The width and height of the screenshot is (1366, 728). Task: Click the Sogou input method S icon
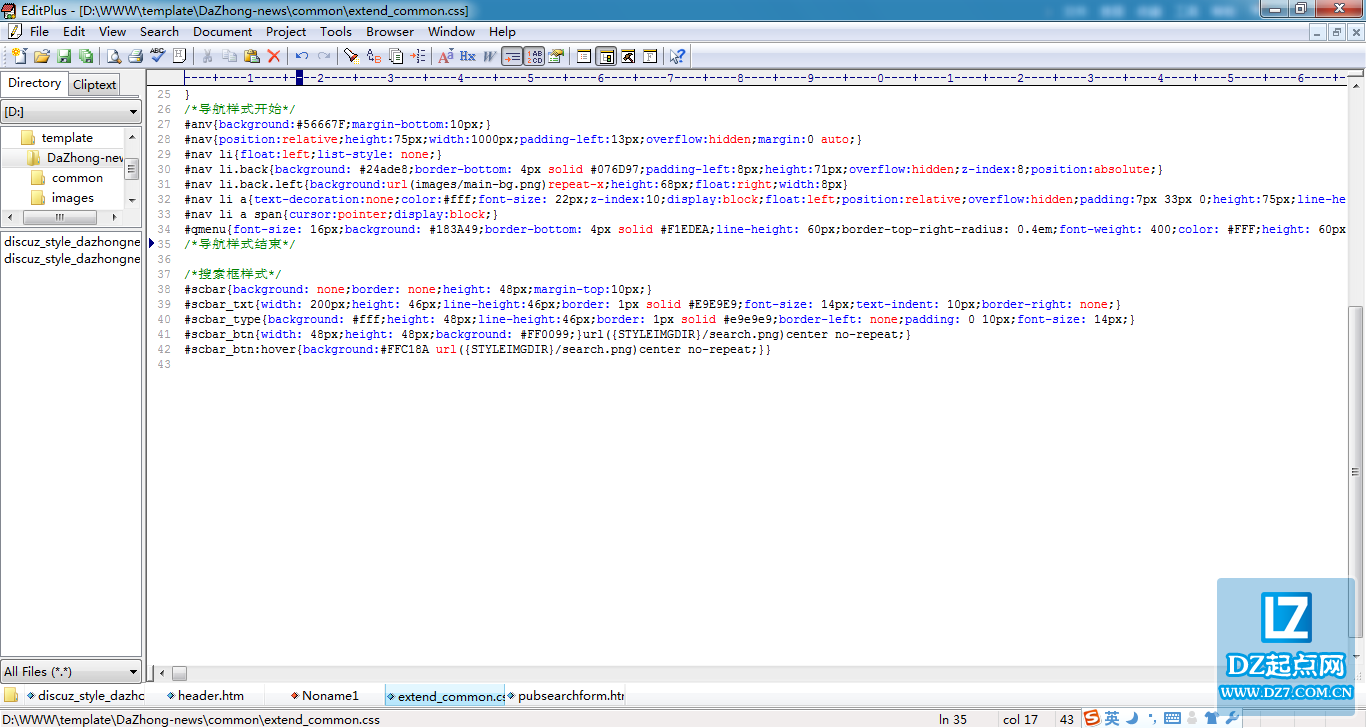click(x=1092, y=718)
